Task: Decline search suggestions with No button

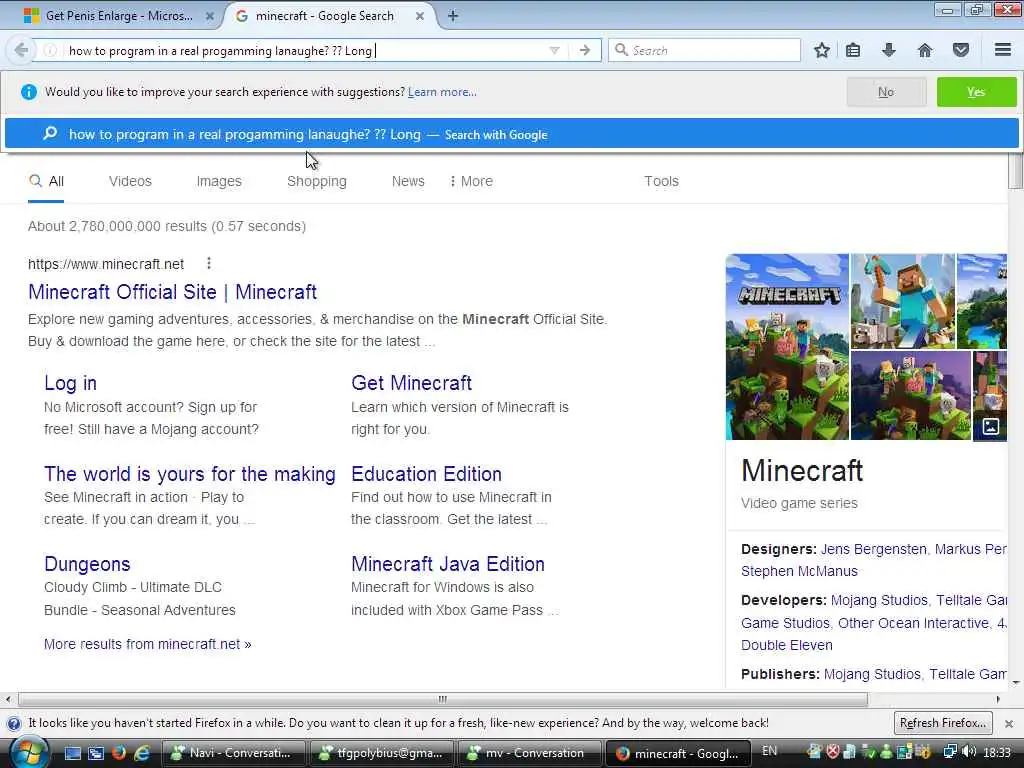Action: [886, 92]
